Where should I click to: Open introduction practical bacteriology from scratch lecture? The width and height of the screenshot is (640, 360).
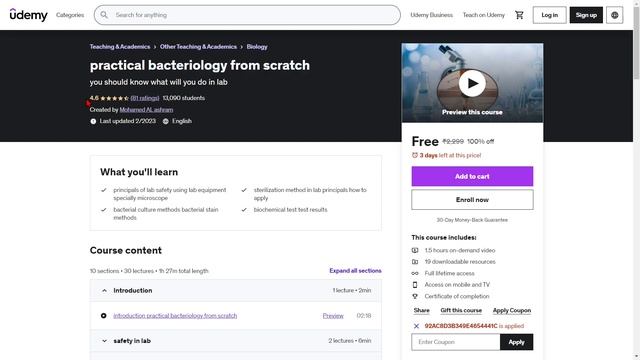click(175, 316)
